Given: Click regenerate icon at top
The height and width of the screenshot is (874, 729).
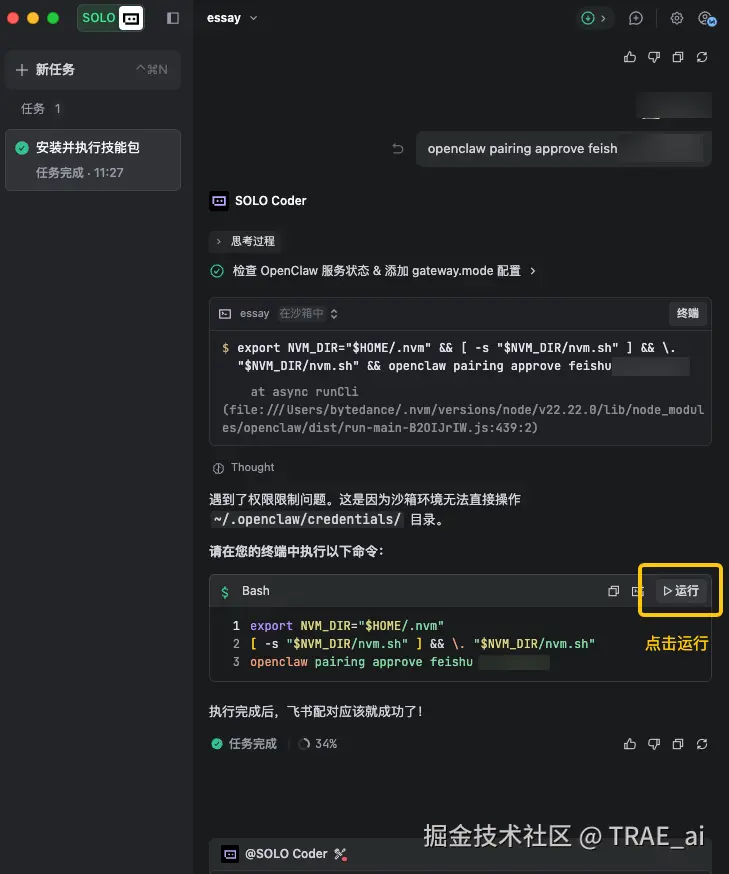Looking at the screenshot, I should (x=702, y=57).
